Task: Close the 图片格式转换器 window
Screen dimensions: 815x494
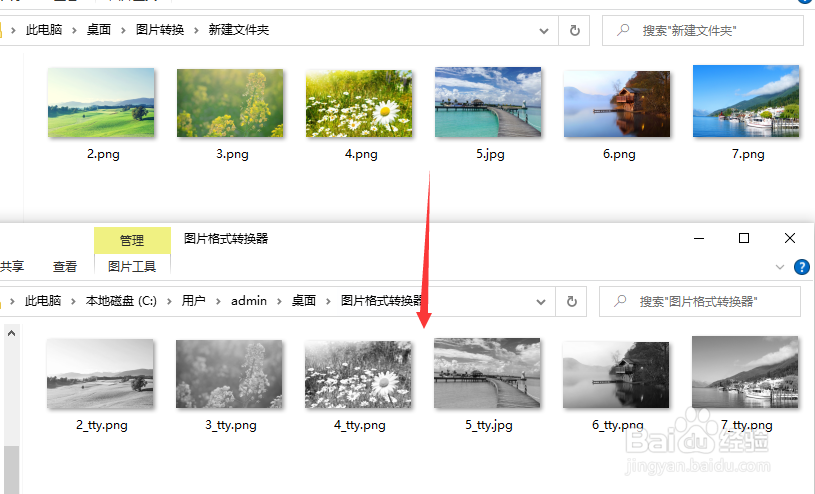Action: [x=790, y=238]
